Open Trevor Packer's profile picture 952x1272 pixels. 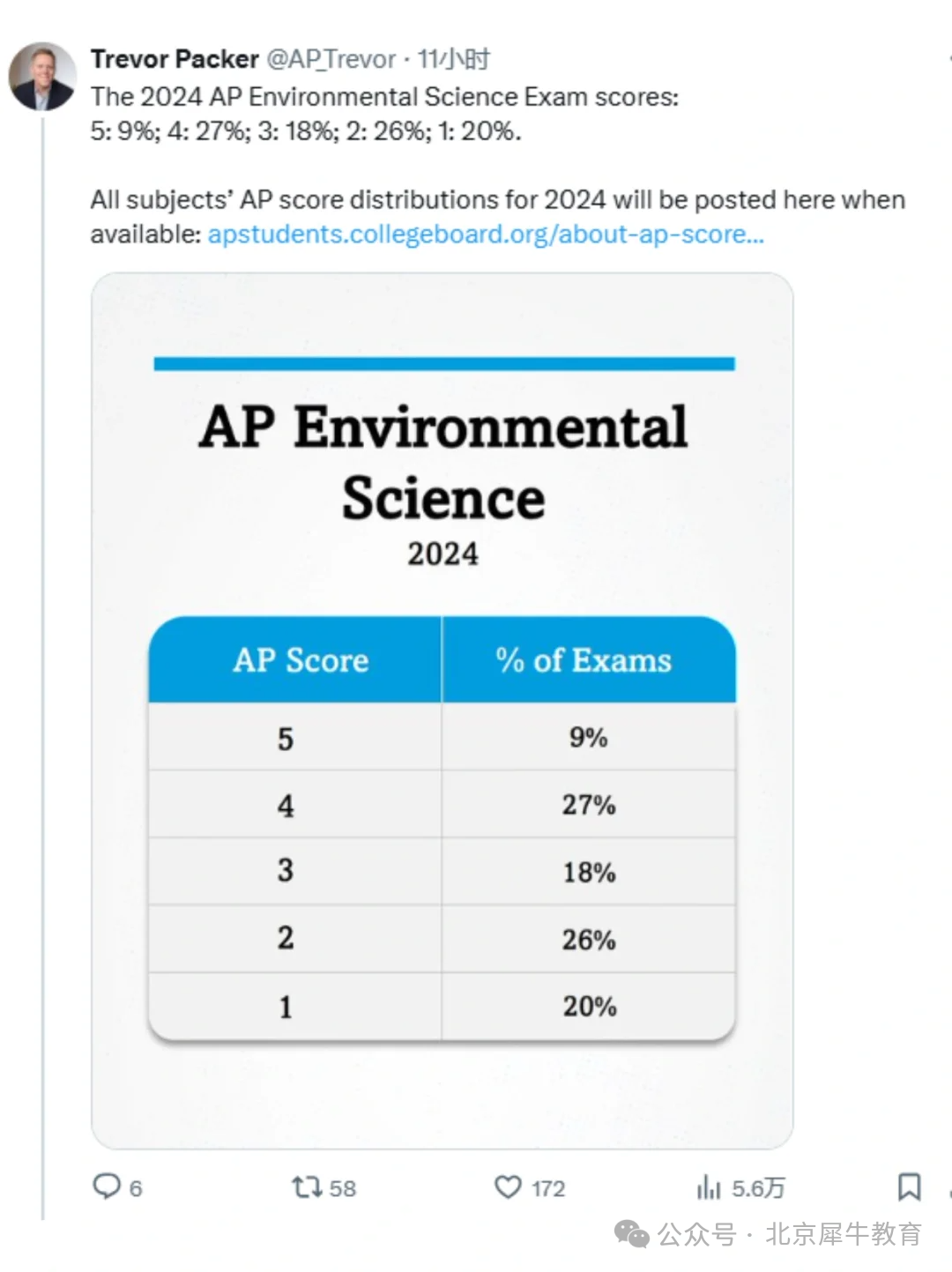(x=42, y=76)
